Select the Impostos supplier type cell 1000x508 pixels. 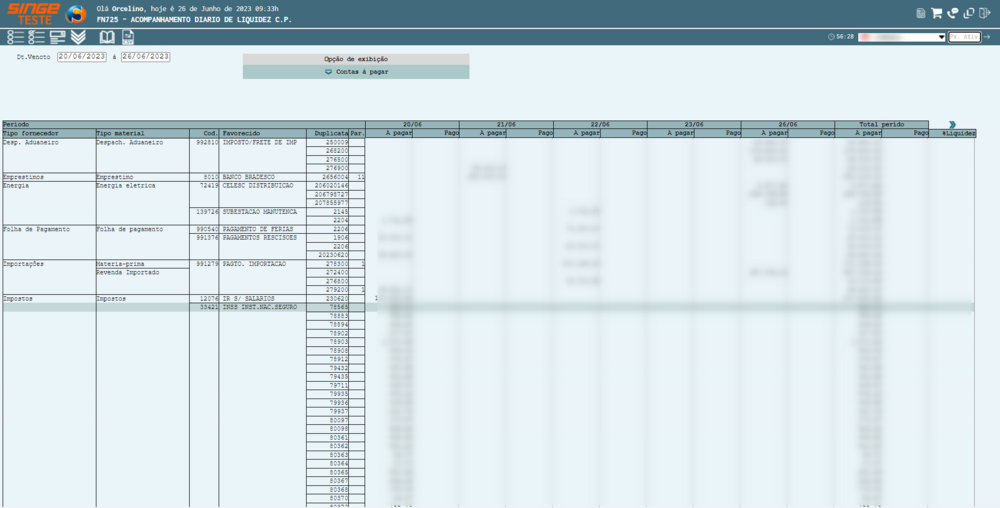[x=49, y=298]
